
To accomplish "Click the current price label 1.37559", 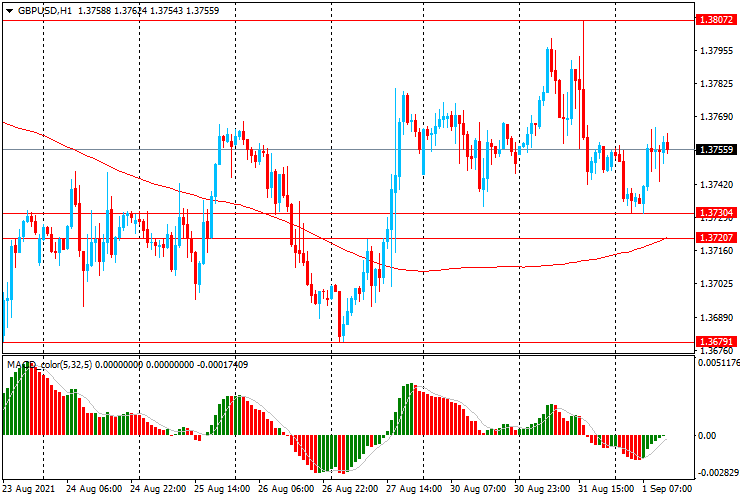I will coord(716,150).
